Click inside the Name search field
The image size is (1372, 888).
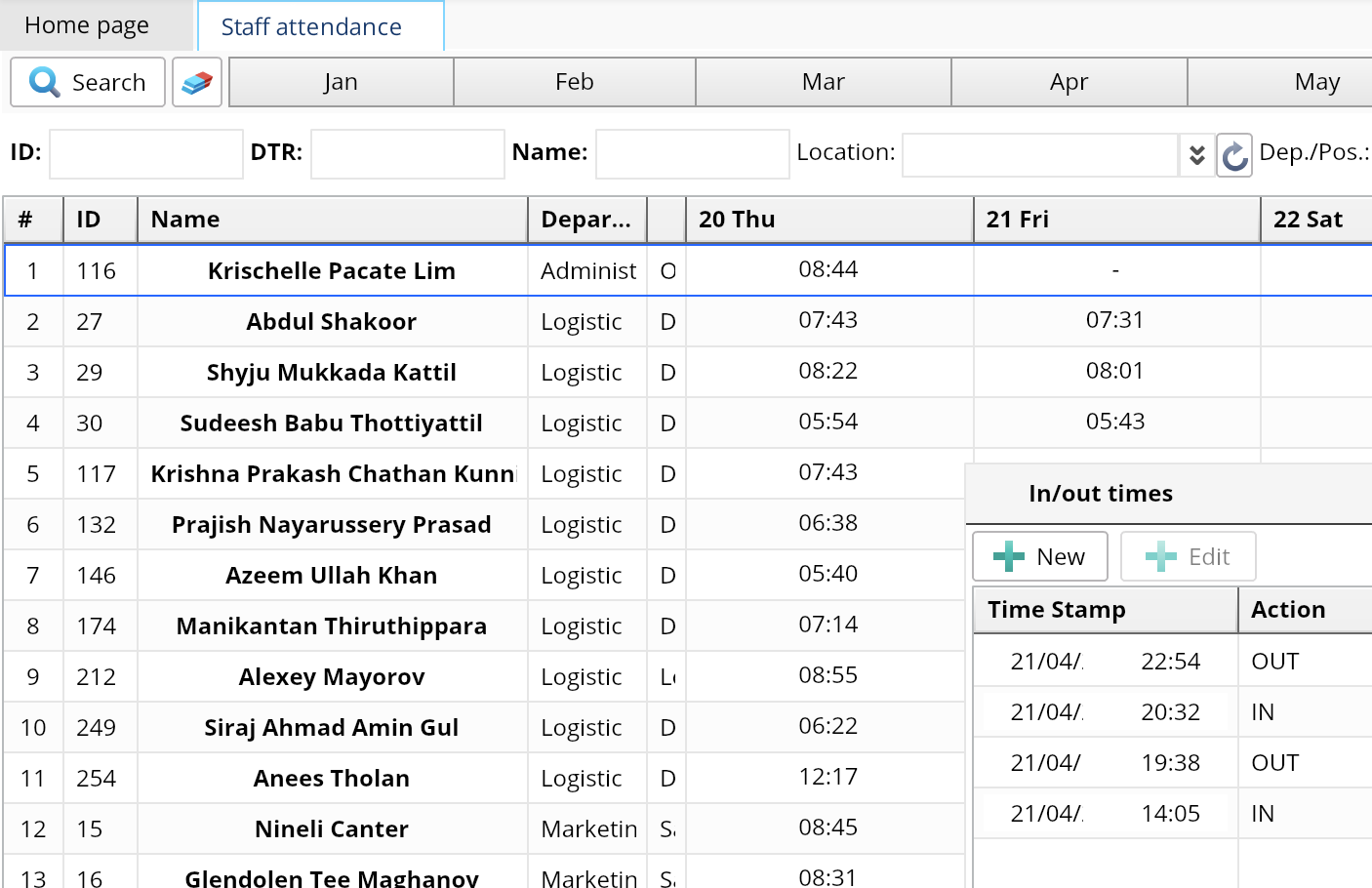(x=692, y=154)
